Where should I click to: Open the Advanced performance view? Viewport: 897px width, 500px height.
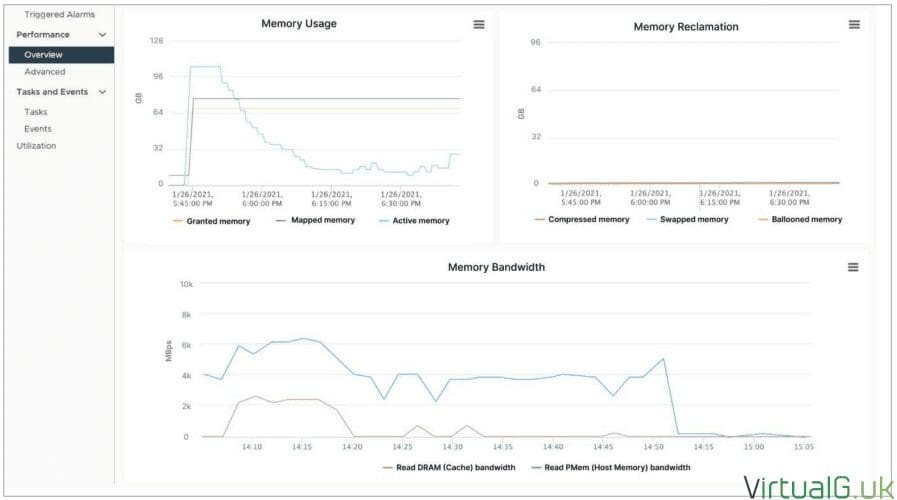point(45,72)
